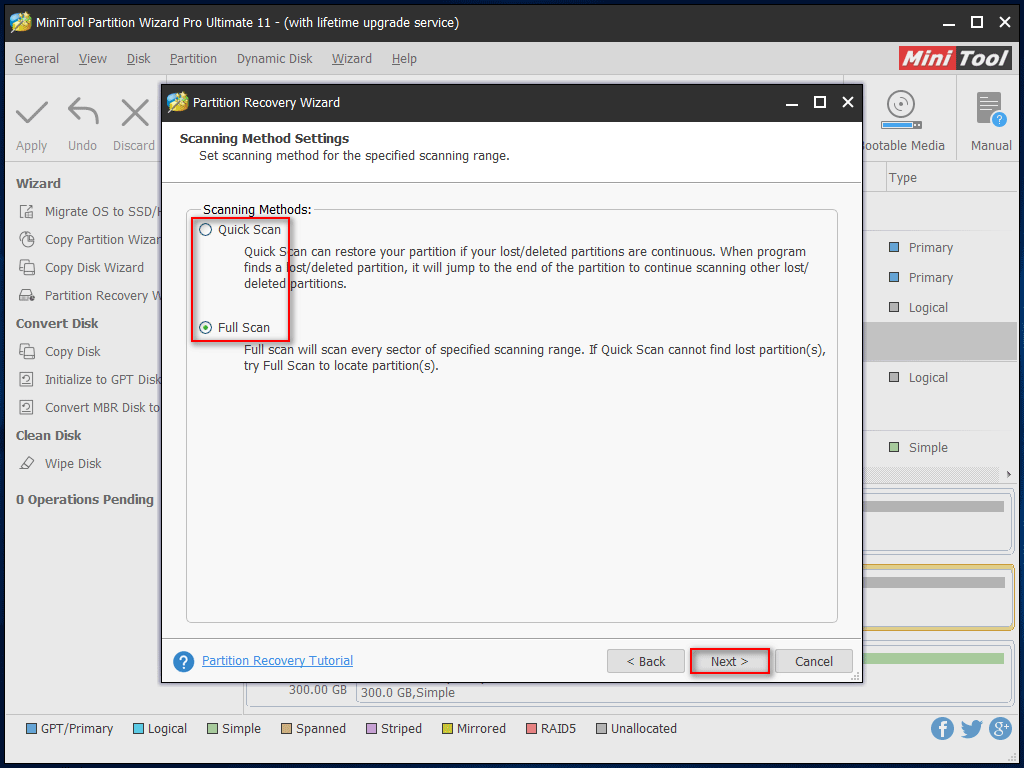The image size is (1024, 768).
Task: Click the Apply checkmark icon
Action: pyautogui.click(x=31, y=112)
